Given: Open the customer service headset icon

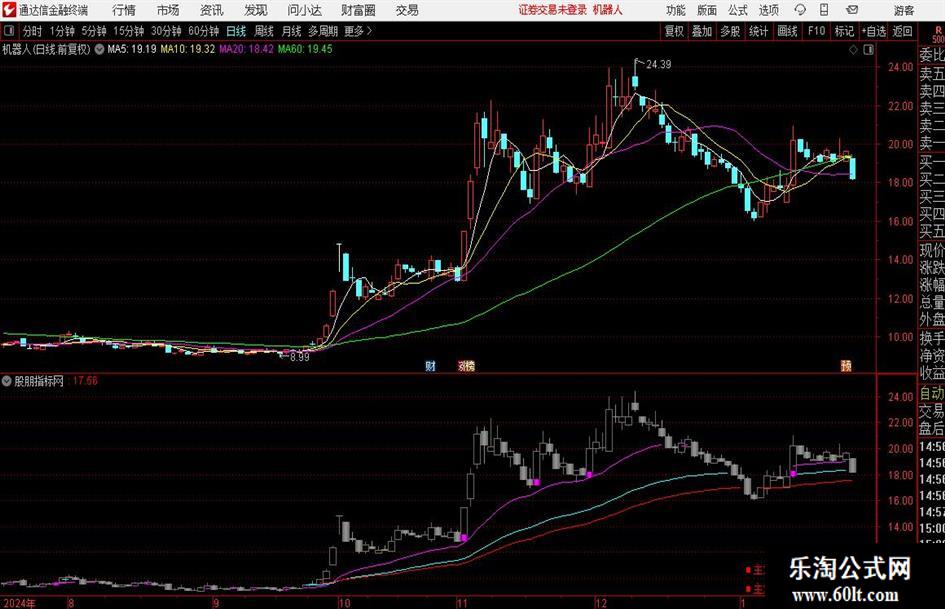Looking at the screenshot, I should point(800,10).
